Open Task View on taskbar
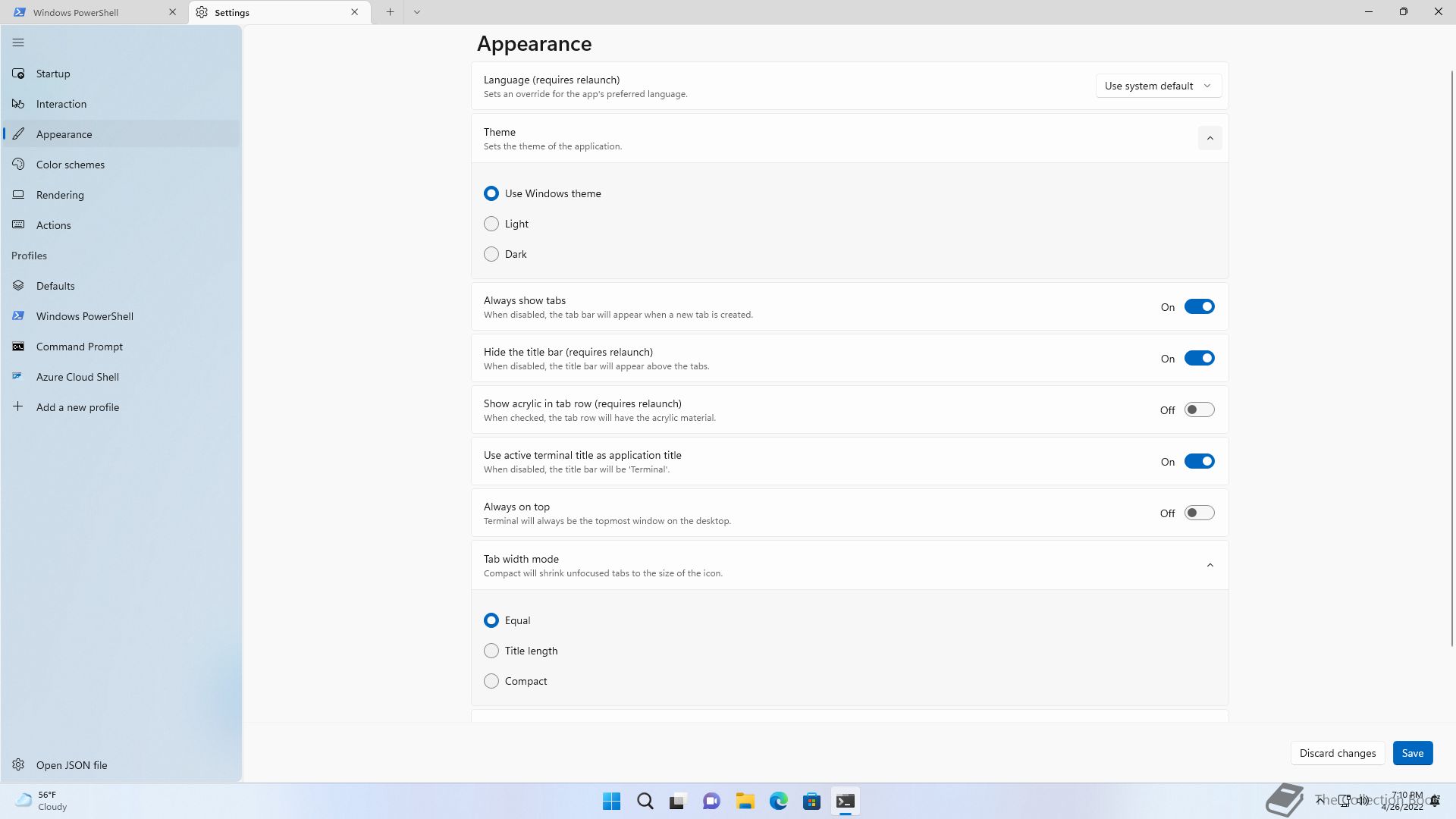The image size is (1456, 819). [x=678, y=802]
